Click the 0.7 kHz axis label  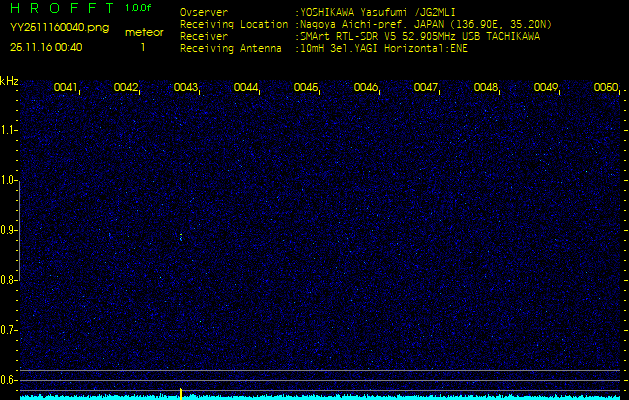[9, 330]
